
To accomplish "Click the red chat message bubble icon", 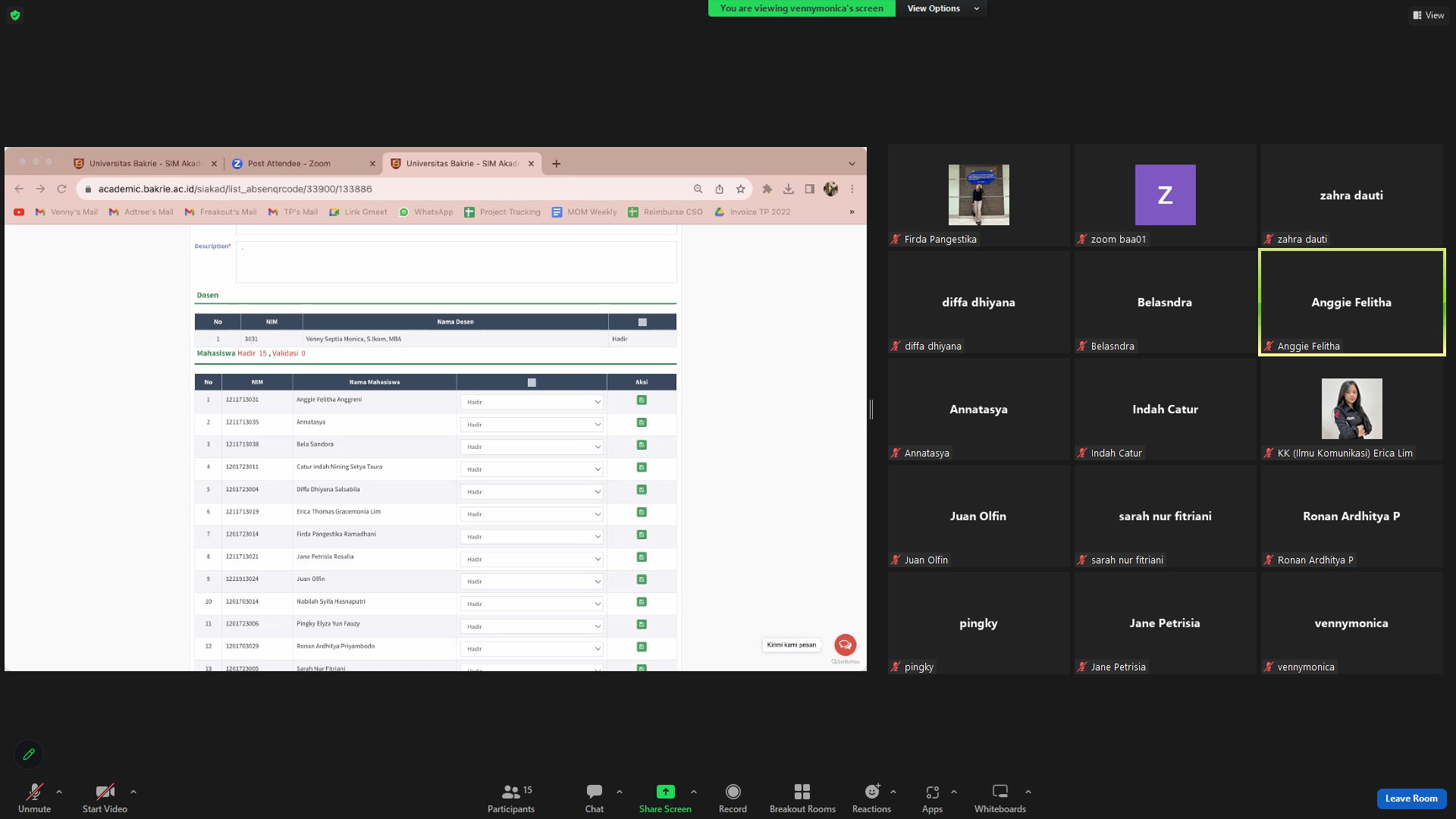I will pyautogui.click(x=846, y=645).
